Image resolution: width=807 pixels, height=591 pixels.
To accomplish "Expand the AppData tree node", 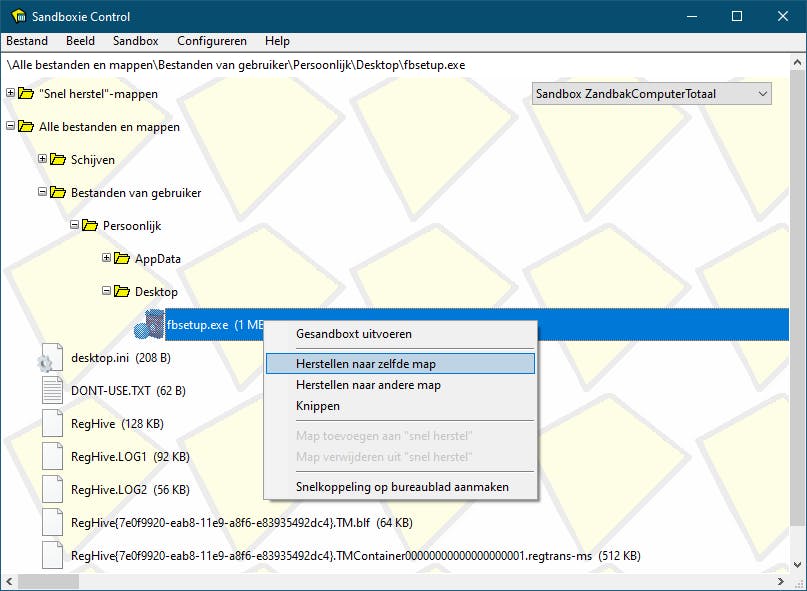I will (106, 257).
